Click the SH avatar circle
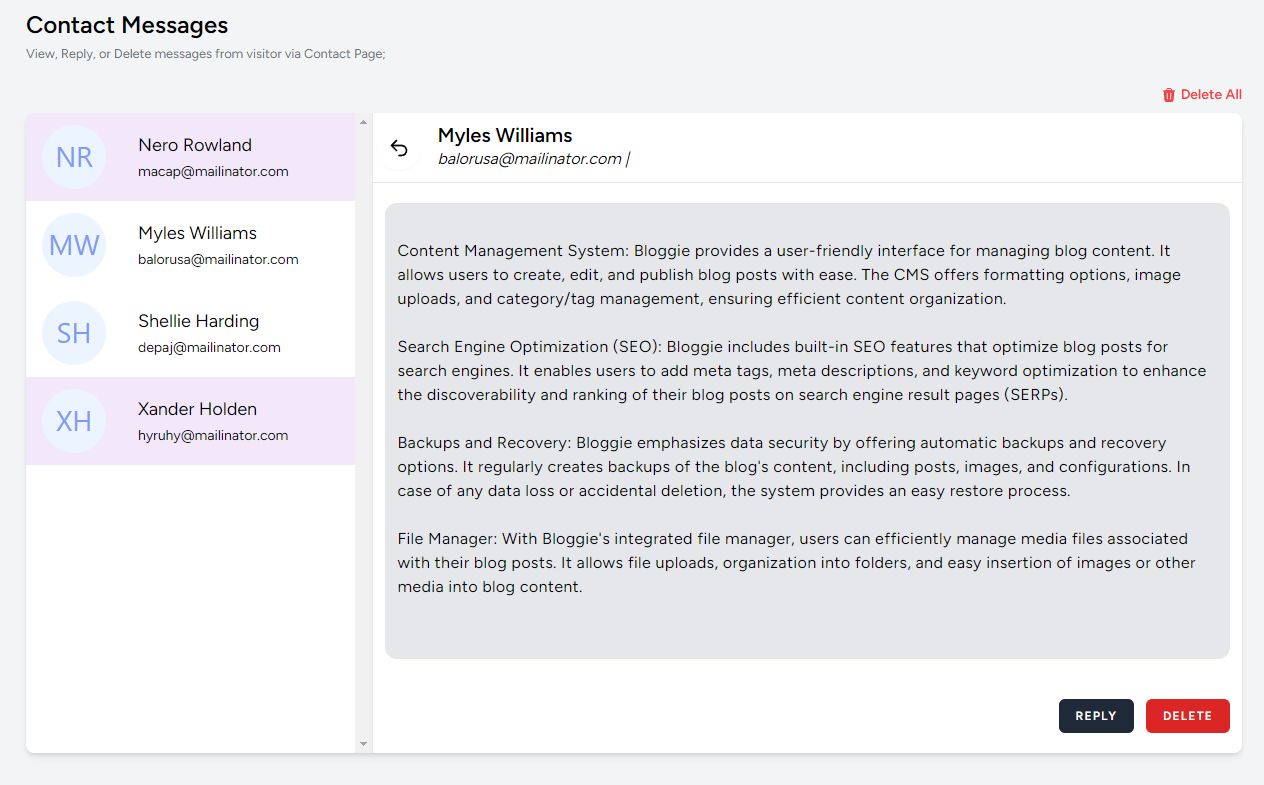 pyautogui.click(x=74, y=333)
